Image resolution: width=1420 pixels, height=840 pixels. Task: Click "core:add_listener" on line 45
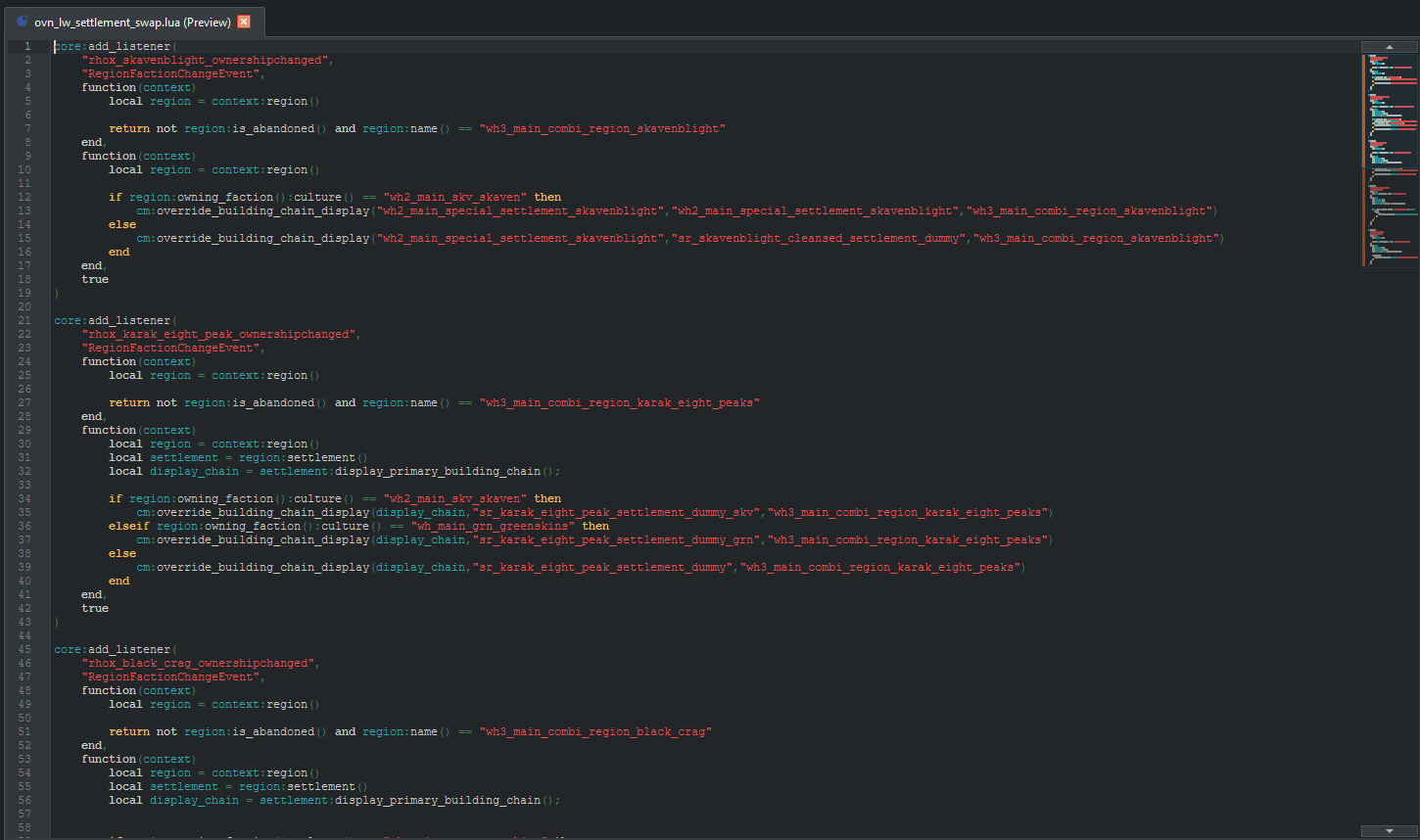pos(113,649)
